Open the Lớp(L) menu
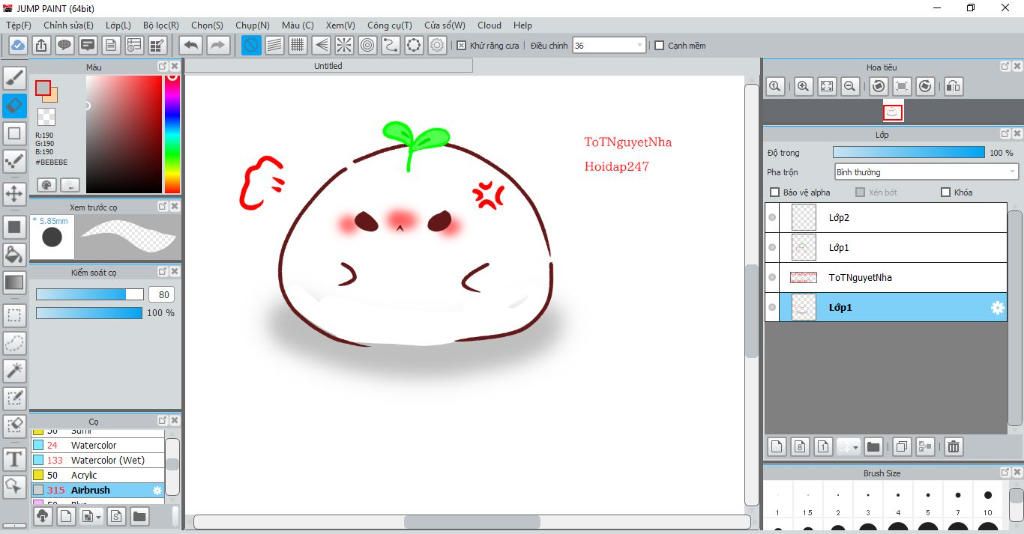The height and width of the screenshot is (534, 1024). coord(118,25)
